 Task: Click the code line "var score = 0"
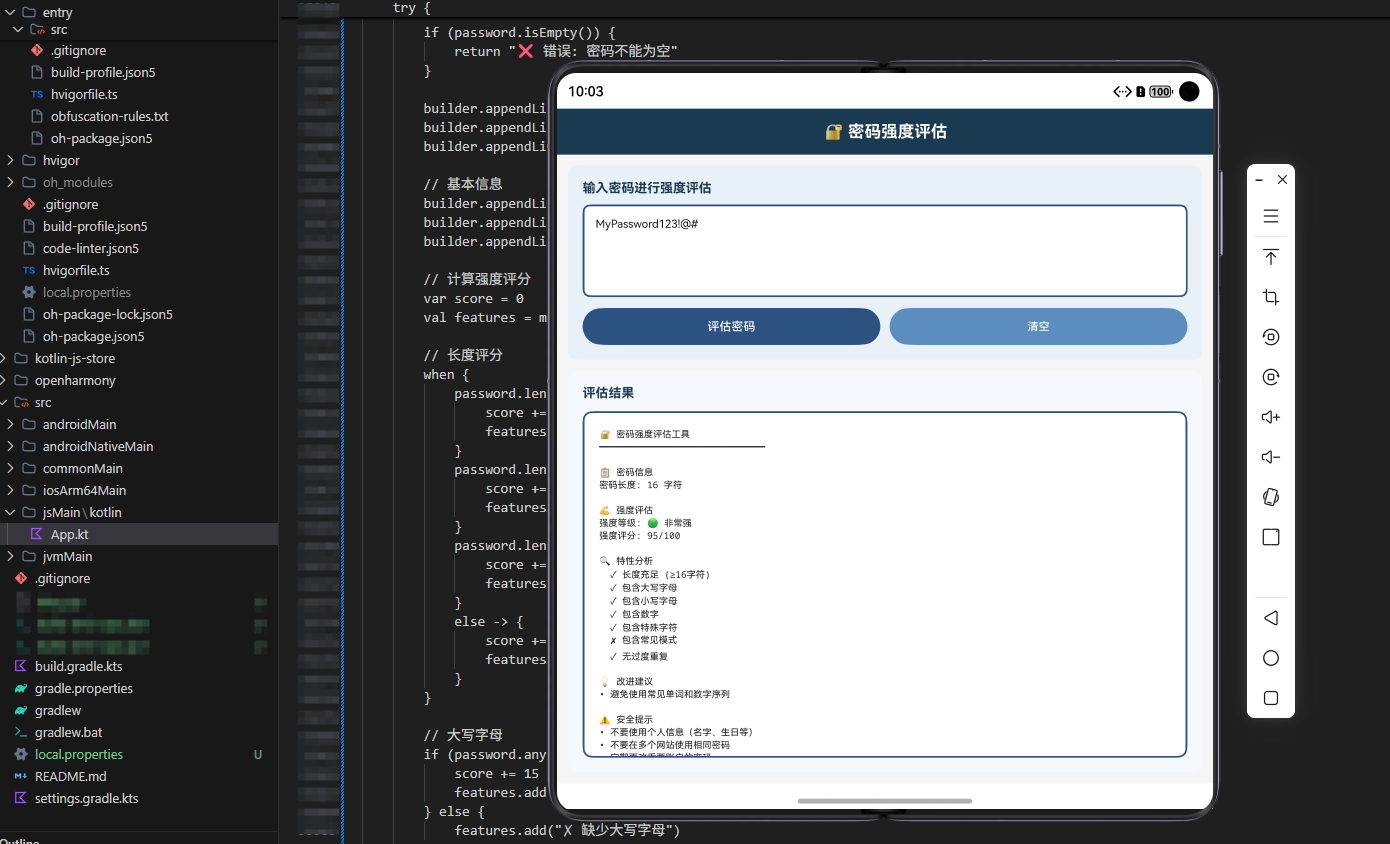click(x=473, y=298)
